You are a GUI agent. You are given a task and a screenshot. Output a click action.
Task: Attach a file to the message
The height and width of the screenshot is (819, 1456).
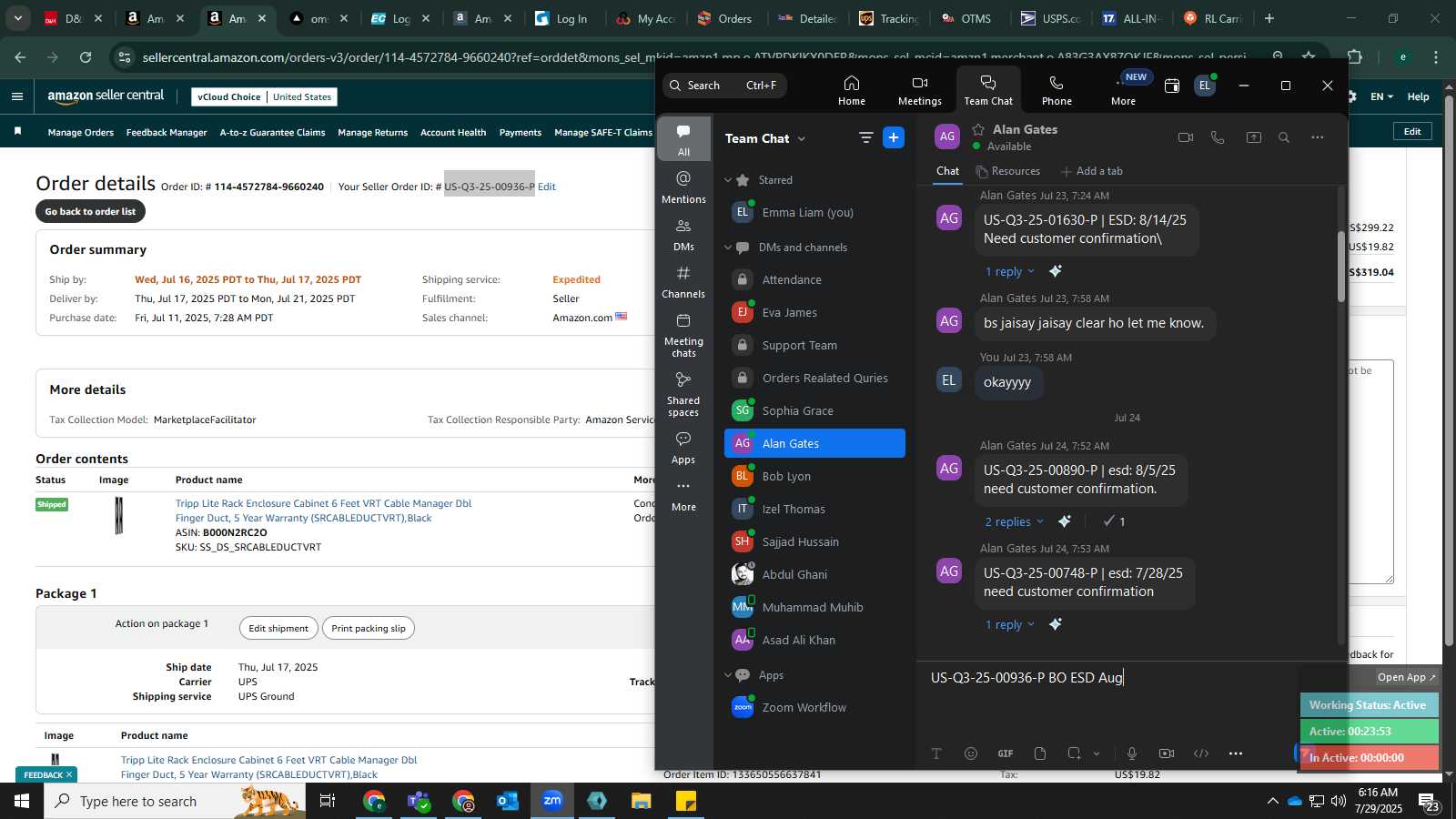[1040, 753]
